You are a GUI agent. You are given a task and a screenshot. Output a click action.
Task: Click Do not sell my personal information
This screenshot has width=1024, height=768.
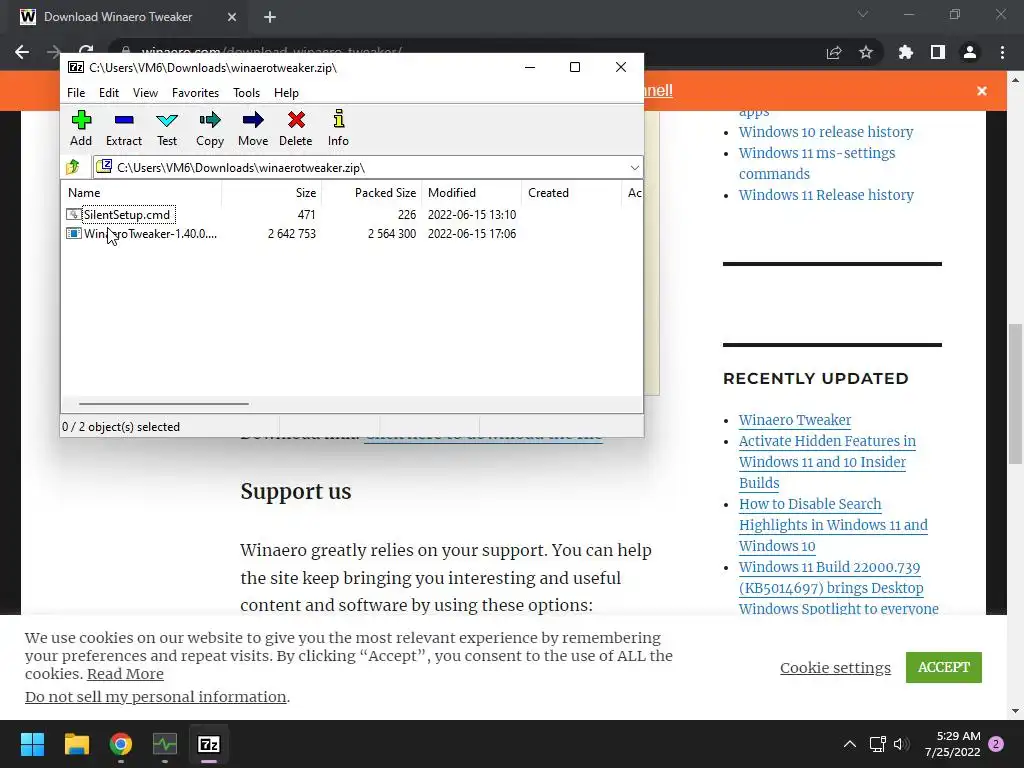(x=155, y=697)
